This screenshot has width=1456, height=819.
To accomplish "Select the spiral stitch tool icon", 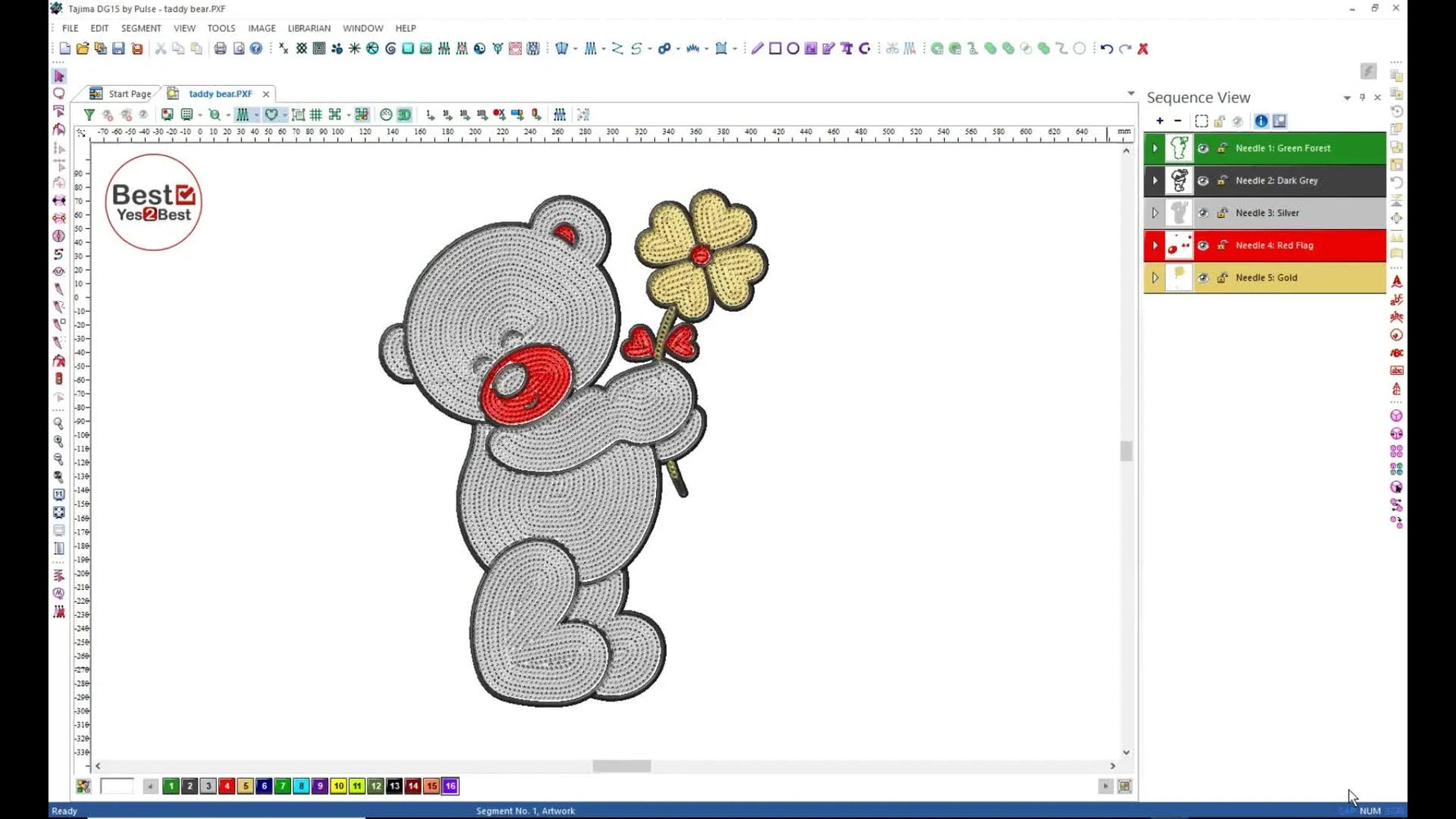I will tap(390, 49).
